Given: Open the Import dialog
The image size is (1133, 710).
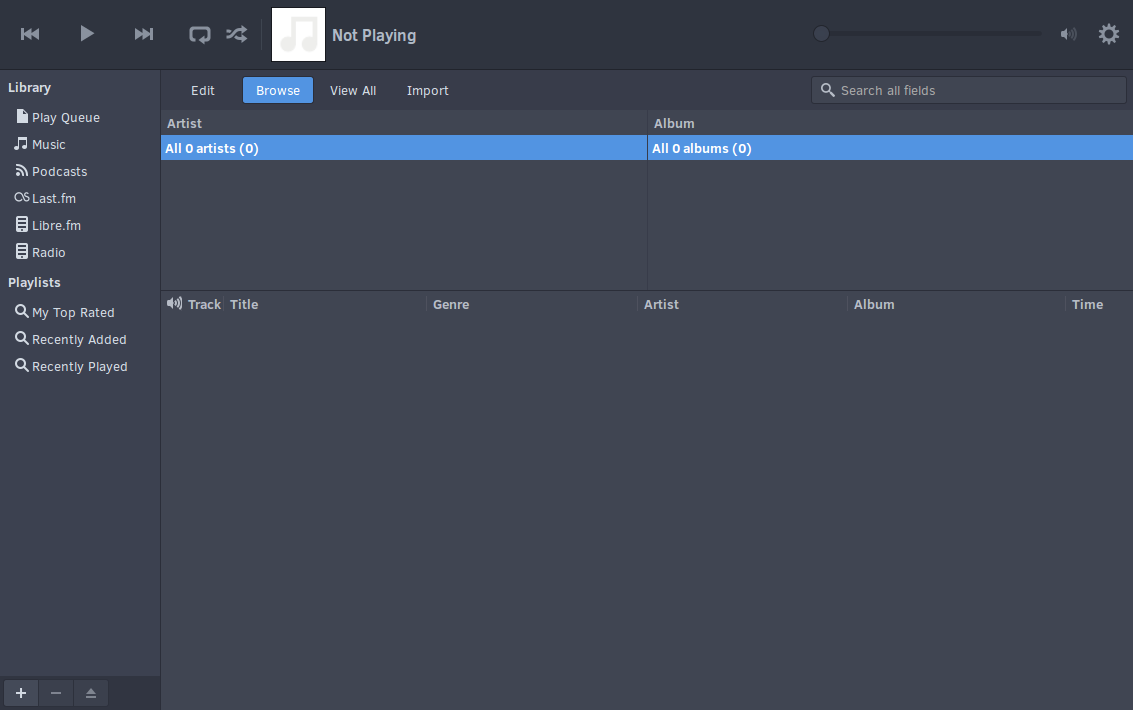Looking at the screenshot, I should click(x=427, y=90).
